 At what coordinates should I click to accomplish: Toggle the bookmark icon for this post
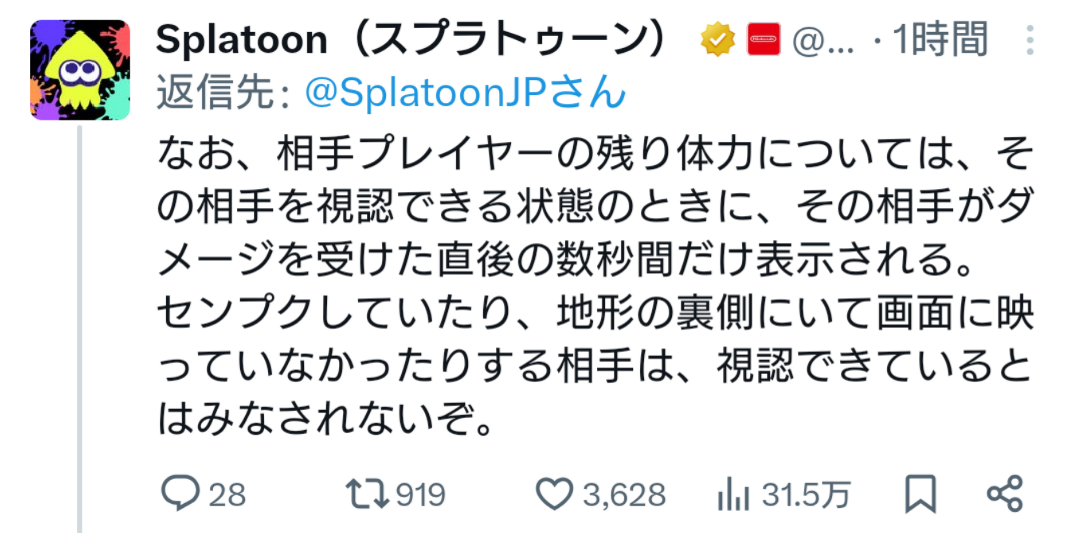click(920, 493)
